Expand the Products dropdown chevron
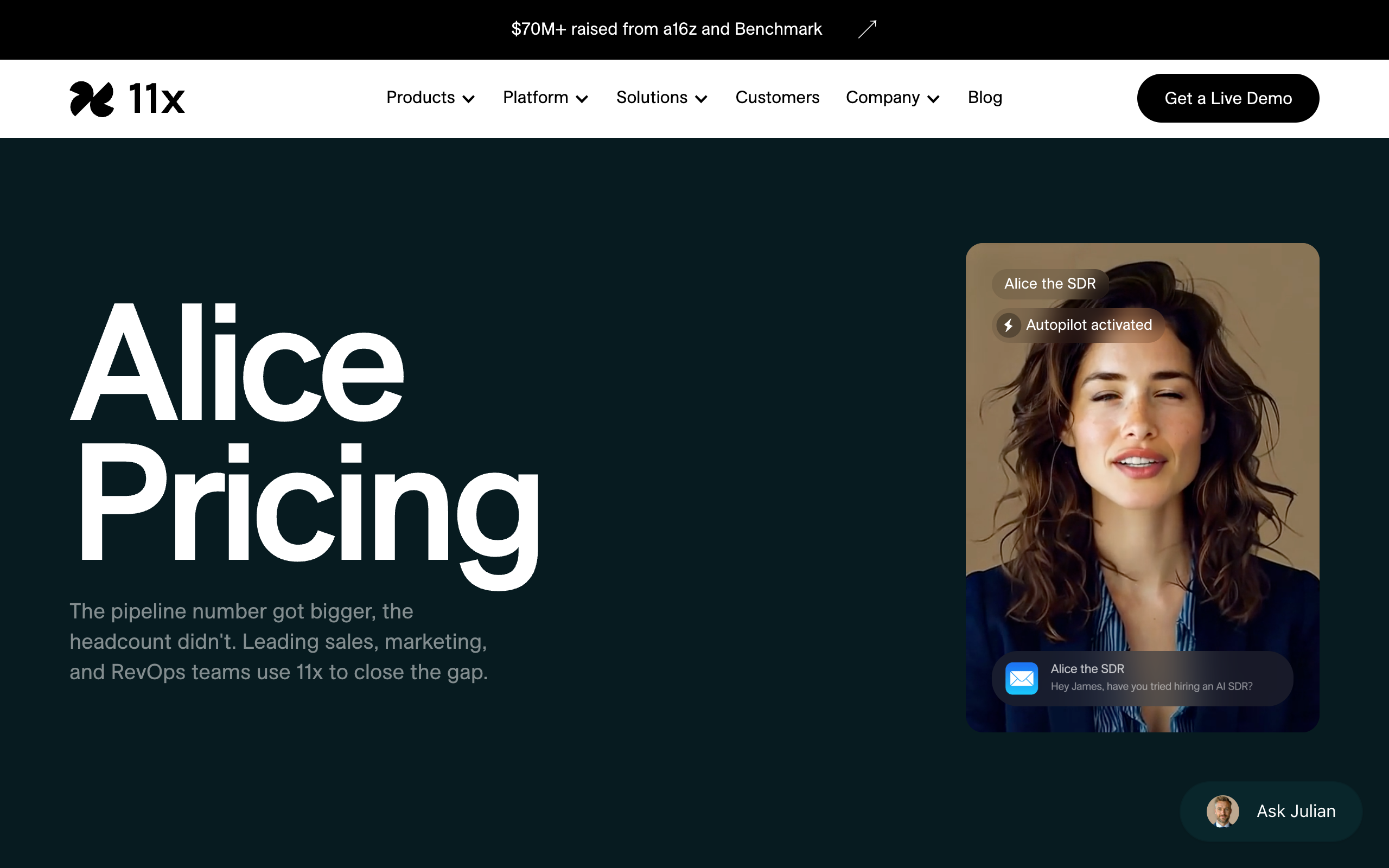The height and width of the screenshot is (868, 1389). click(x=468, y=99)
